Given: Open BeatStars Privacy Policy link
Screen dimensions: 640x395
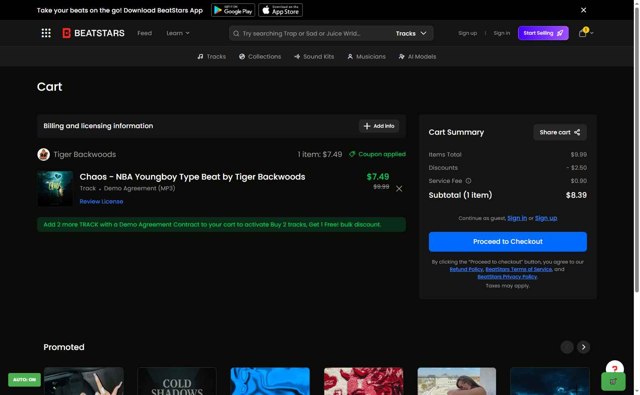Looking at the screenshot, I should [507, 277].
